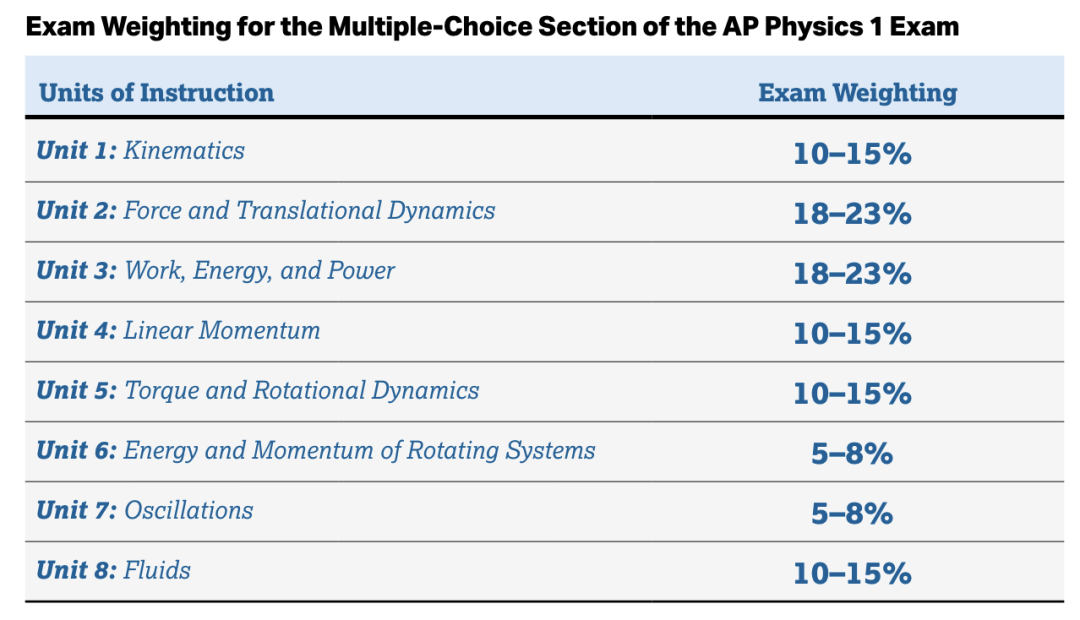Image resolution: width=1080 pixels, height=620 pixels.
Task: Click Unit 3: Work, Energy, and Power
Action: coord(216,271)
